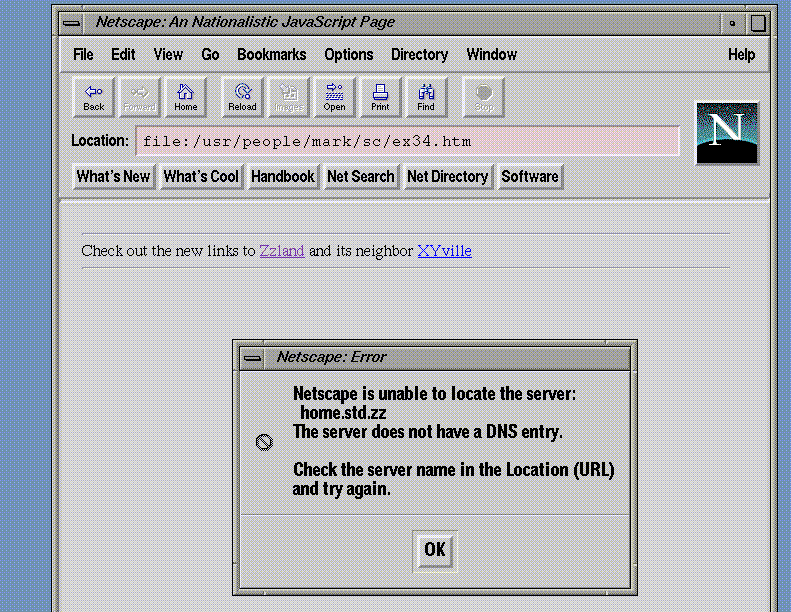
Task: Click the What's Cool directory button
Action: coord(201,177)
